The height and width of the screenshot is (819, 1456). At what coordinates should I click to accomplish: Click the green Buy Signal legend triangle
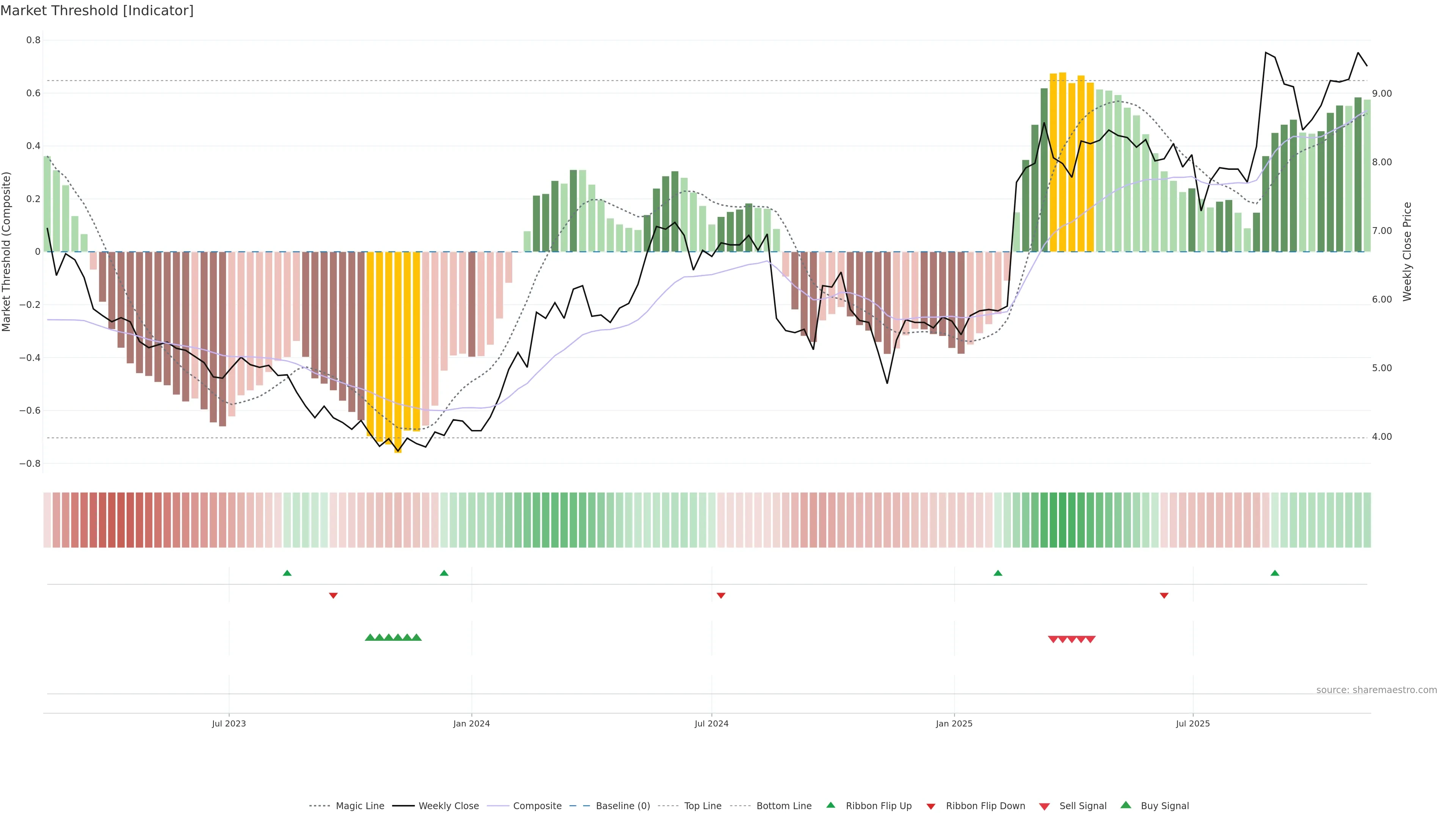click(1125, 805)
